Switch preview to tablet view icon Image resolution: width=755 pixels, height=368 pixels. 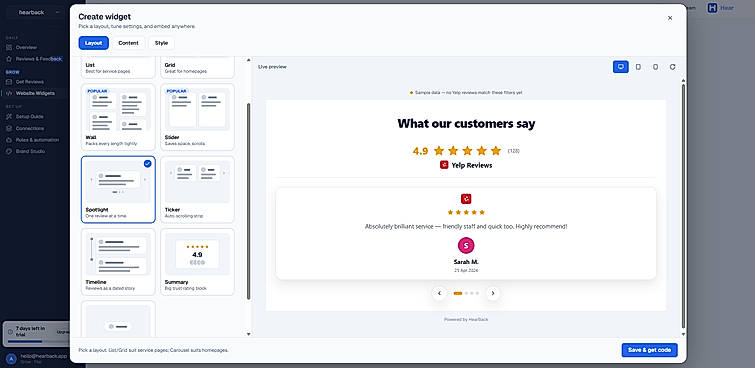[638, 67]
